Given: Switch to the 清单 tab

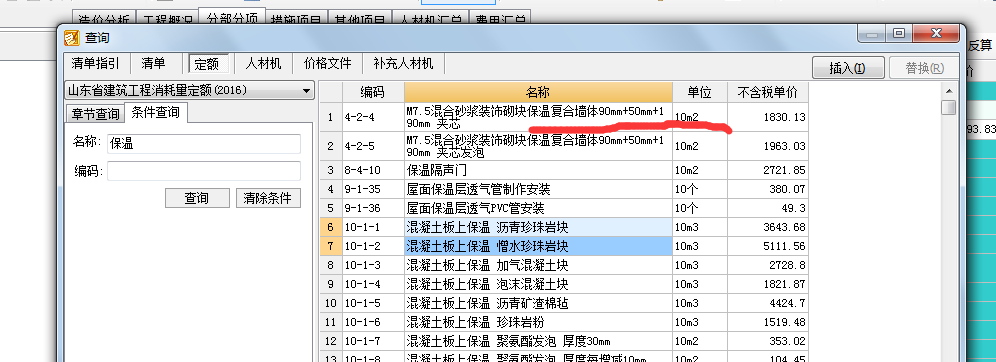Looking at the screenshot, I should (x=153, y=64).
